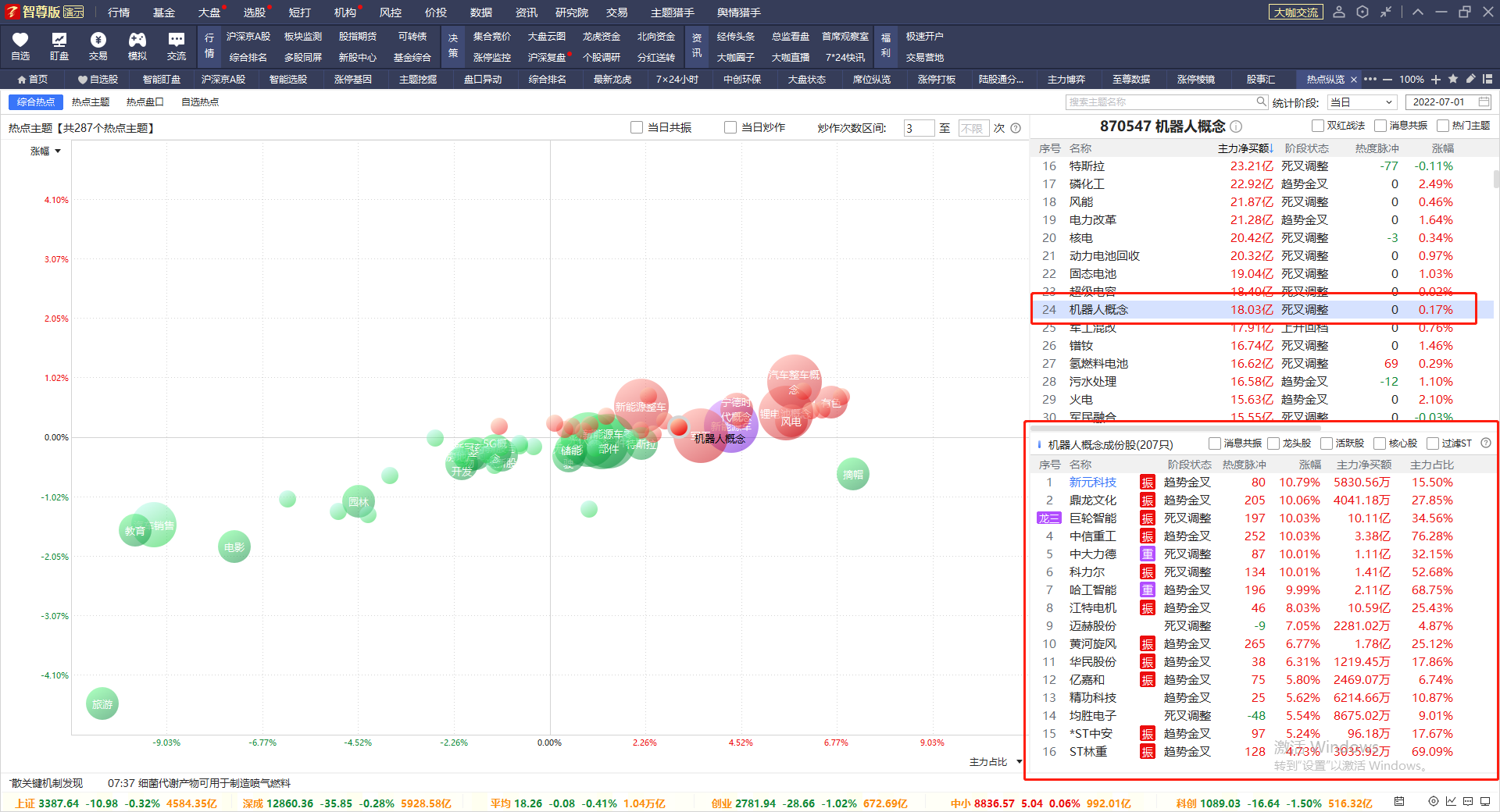
Task: Open the 主力占比 X-axis dropdown
Action: [x=995, y=762]
